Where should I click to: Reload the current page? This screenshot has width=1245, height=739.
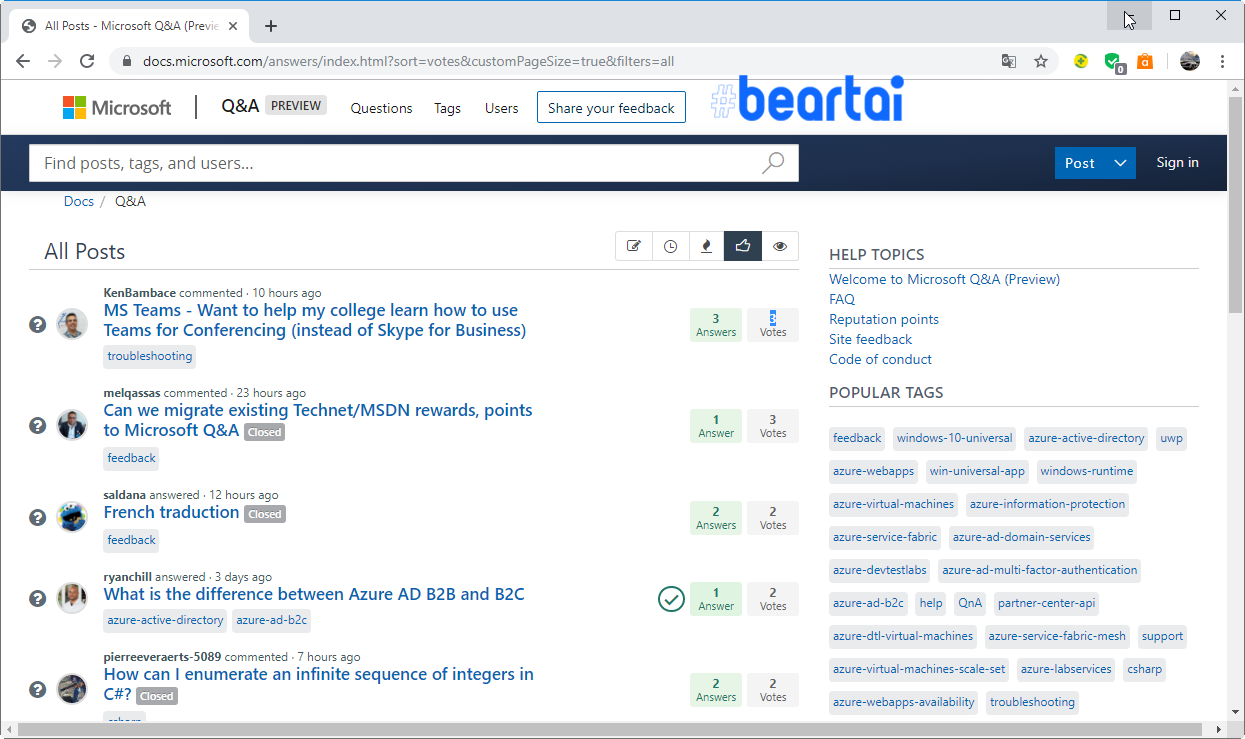tap(87, 61)
